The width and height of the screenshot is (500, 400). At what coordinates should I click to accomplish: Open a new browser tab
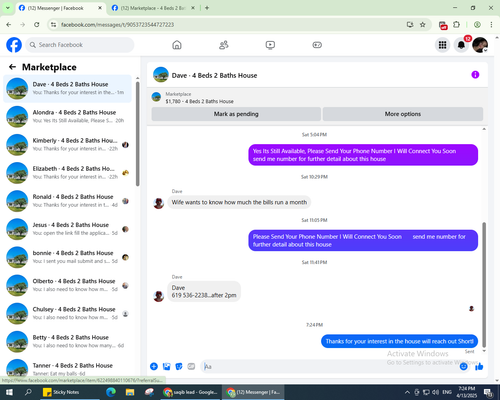pyautogui.click(x=207, y=8)
